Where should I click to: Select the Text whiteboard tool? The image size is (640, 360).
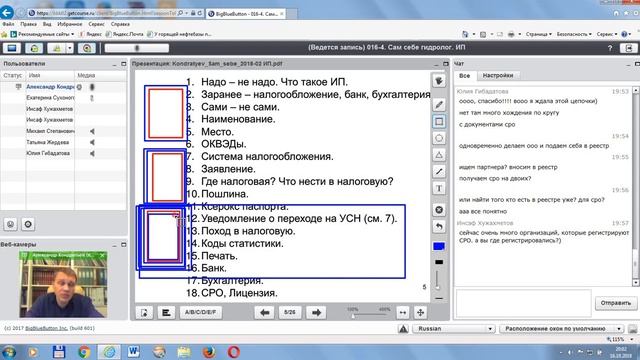pos(439,189)
